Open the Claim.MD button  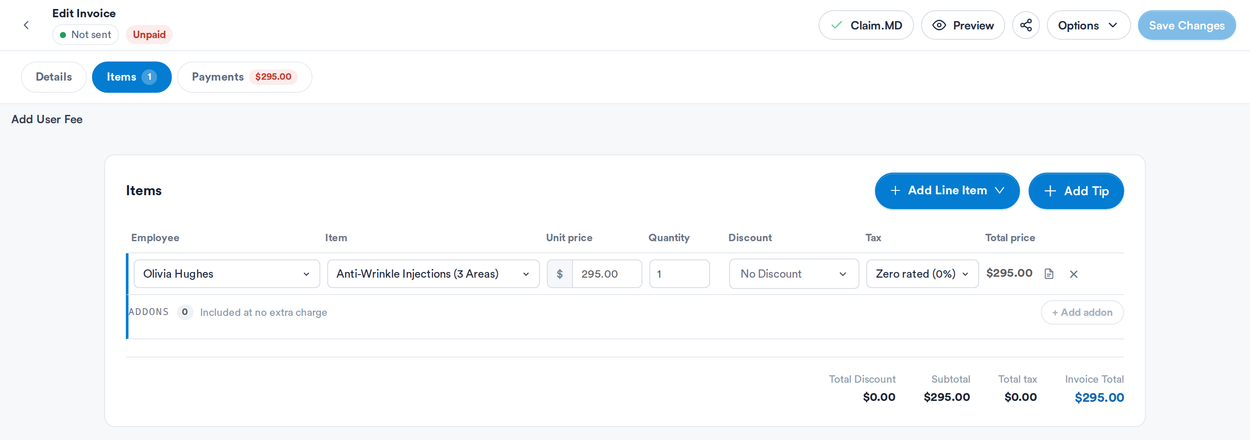tap(866, 25)
